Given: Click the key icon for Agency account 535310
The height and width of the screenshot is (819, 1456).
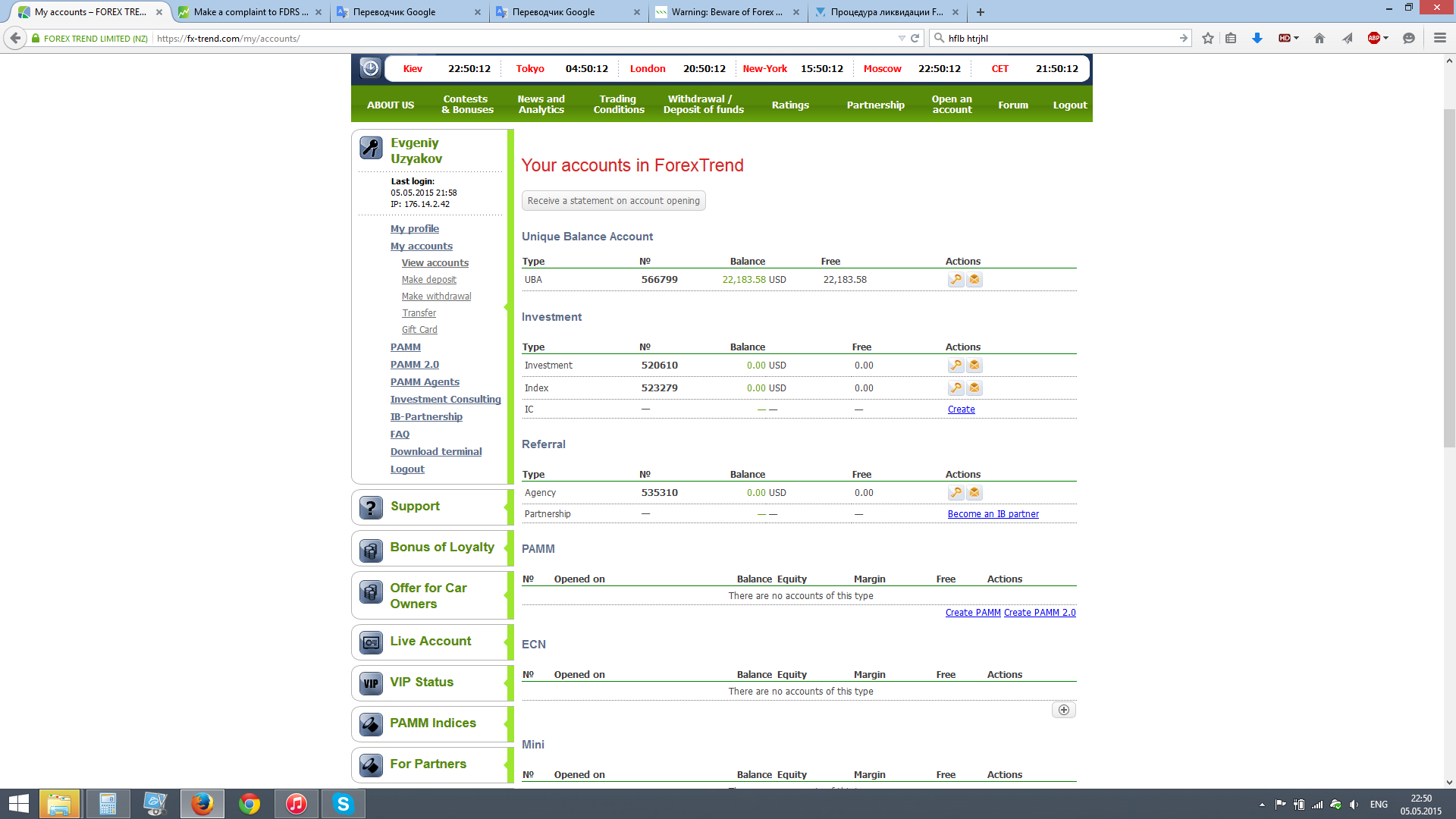Looking at the screenshot, I should [955, 493].
